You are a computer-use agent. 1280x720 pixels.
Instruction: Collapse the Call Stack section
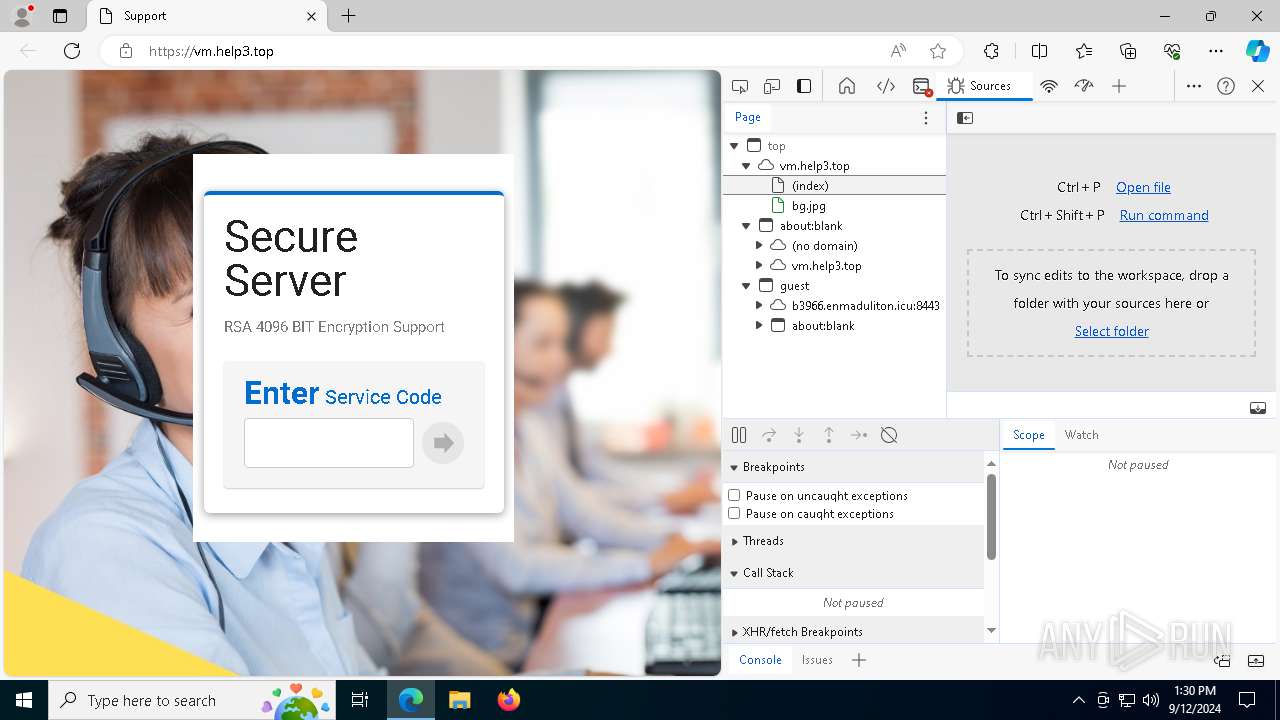[853, 573]
